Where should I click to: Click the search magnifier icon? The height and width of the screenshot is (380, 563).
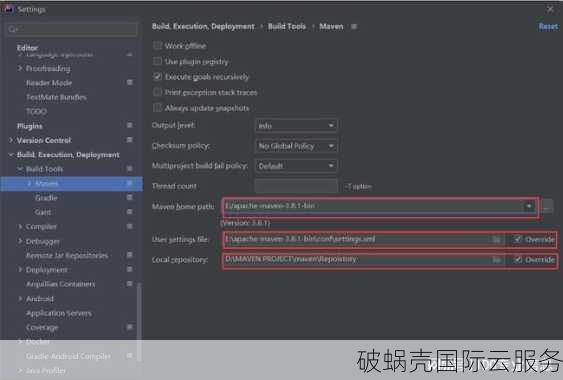(x=13, y=29)
